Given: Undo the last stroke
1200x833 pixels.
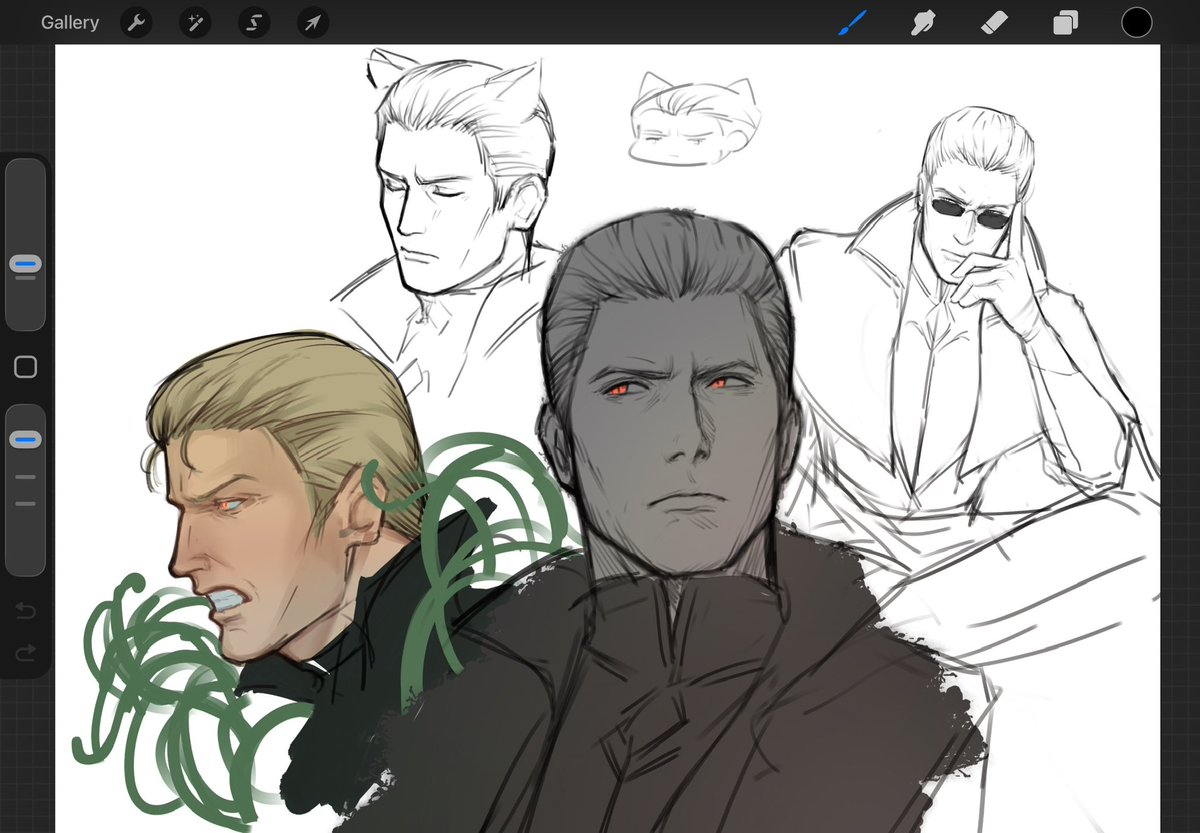Looking at the screenshot, I should [x=26, y=610].
